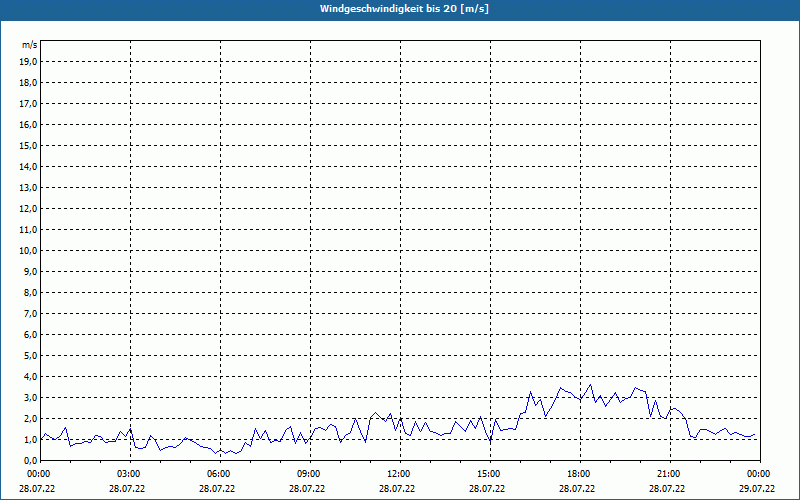Select the 00:00 label above 29.07.22
Screen dimensions: 800x500
[x=761, y=474]
